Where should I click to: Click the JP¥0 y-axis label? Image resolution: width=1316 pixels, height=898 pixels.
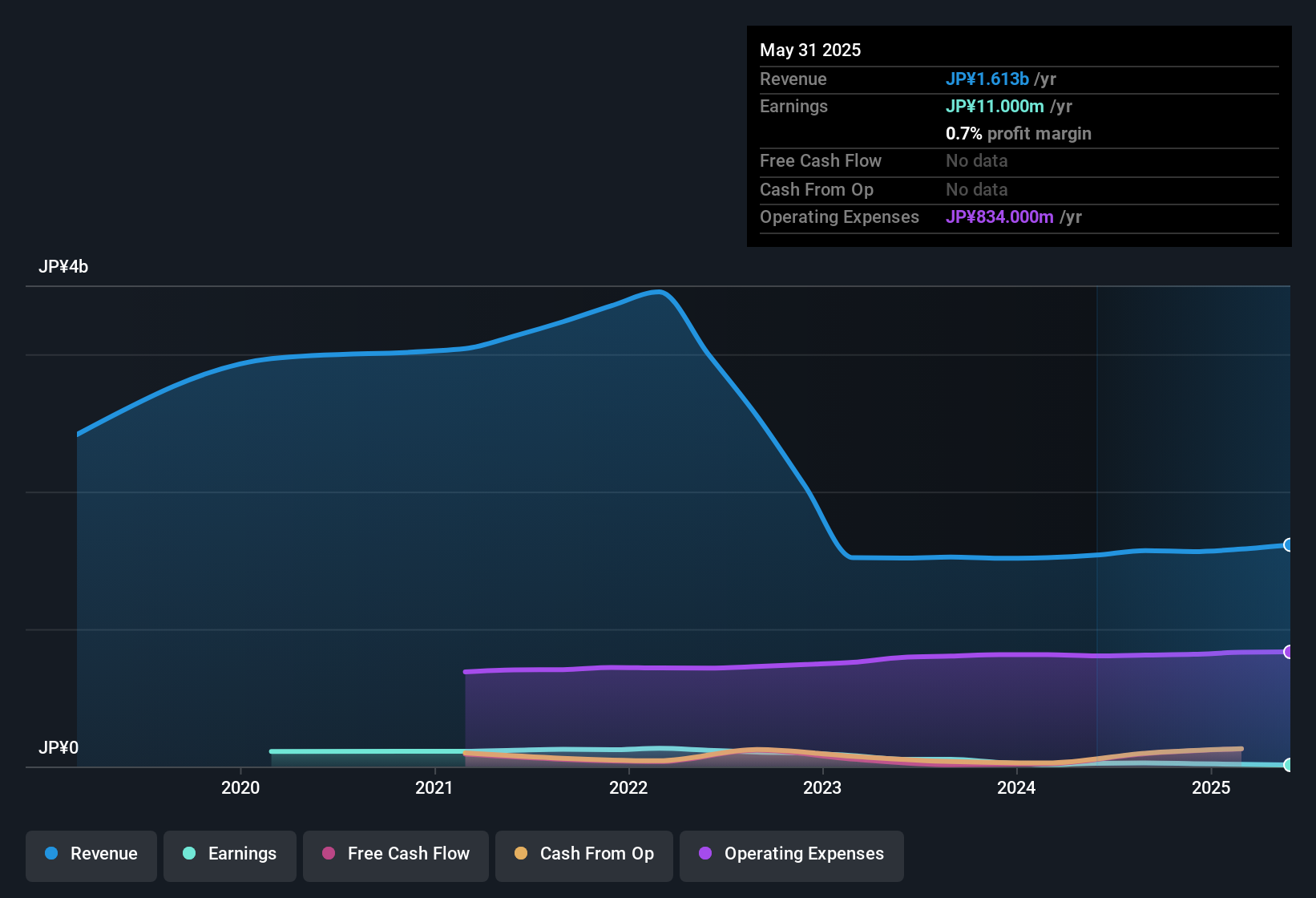pos(59,748)
